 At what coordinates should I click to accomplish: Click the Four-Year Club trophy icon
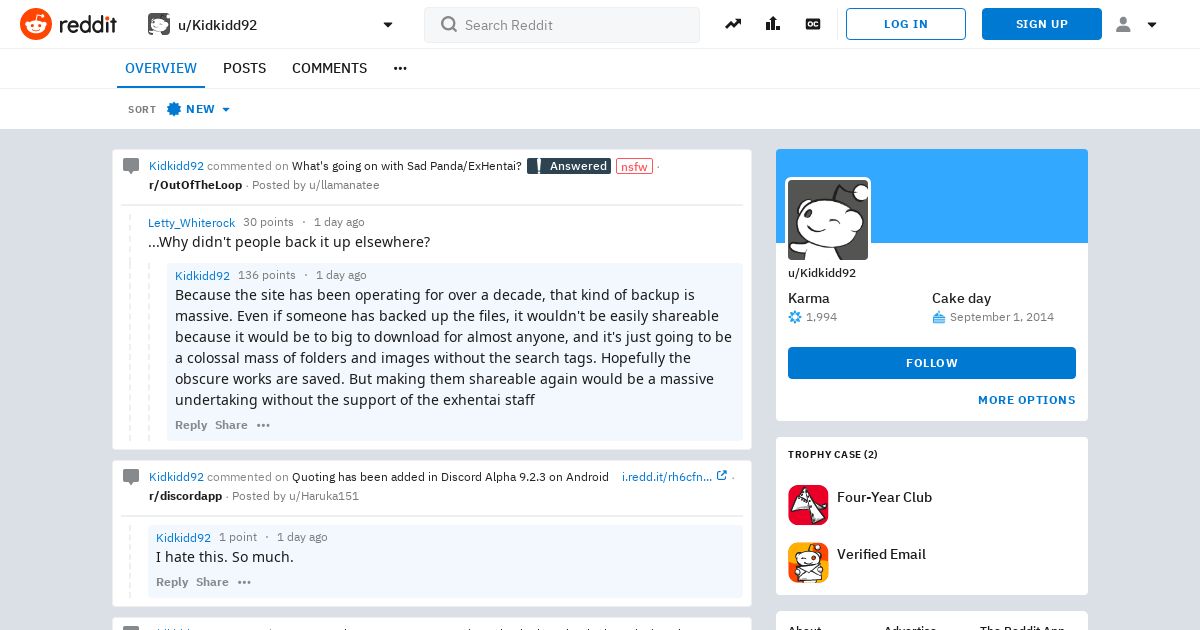808,505
